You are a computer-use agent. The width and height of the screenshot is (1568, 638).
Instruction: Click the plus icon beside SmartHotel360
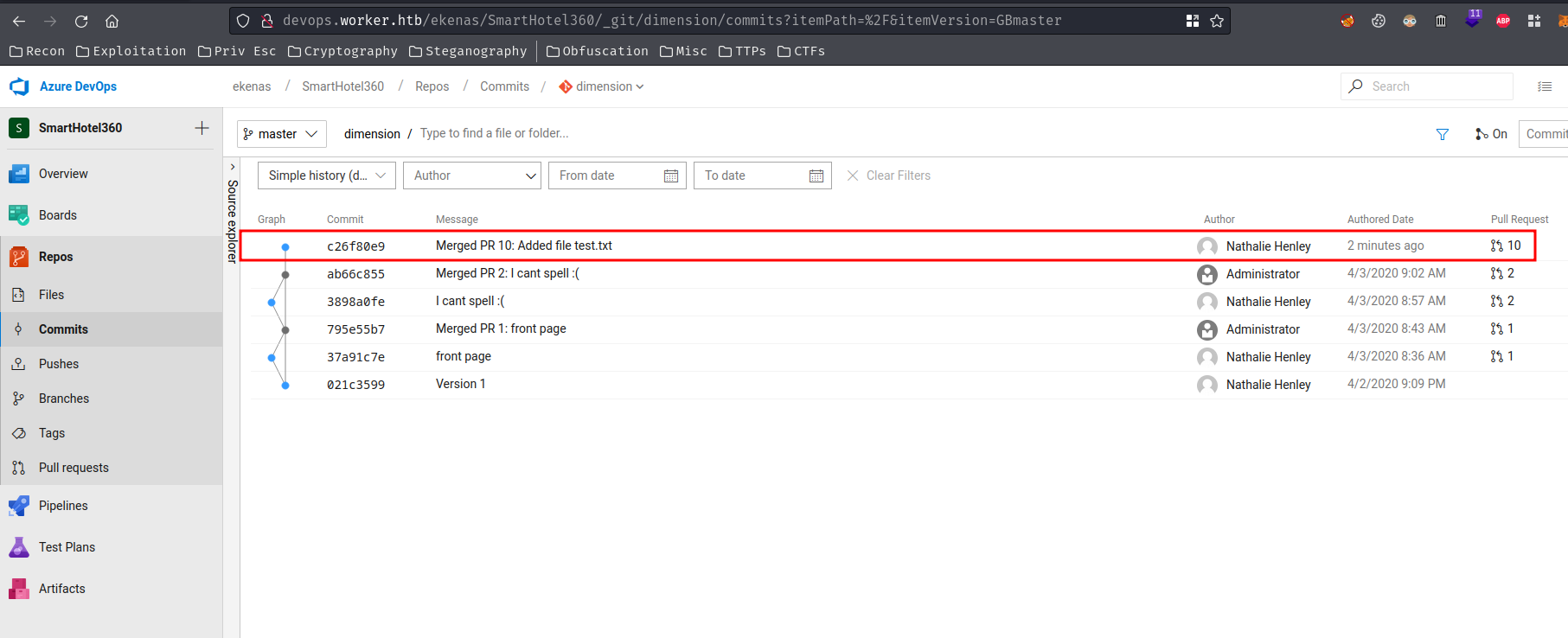tap(202, 128)
